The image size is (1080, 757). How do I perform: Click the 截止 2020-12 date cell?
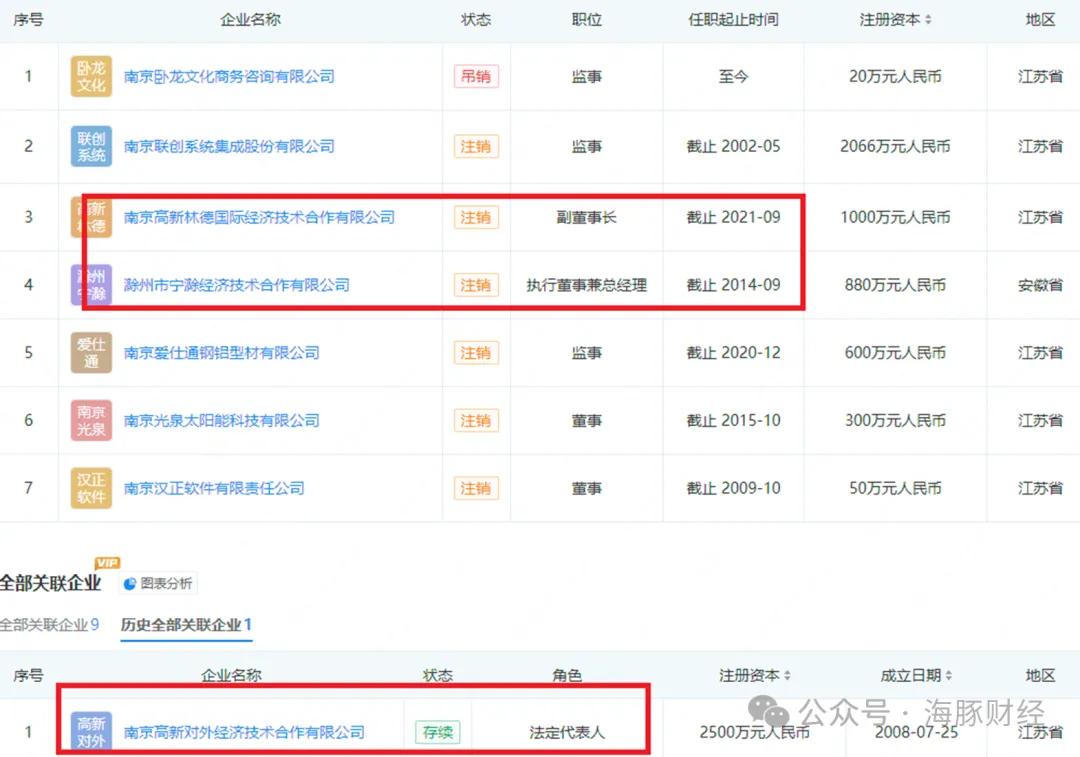click(734, 353)
